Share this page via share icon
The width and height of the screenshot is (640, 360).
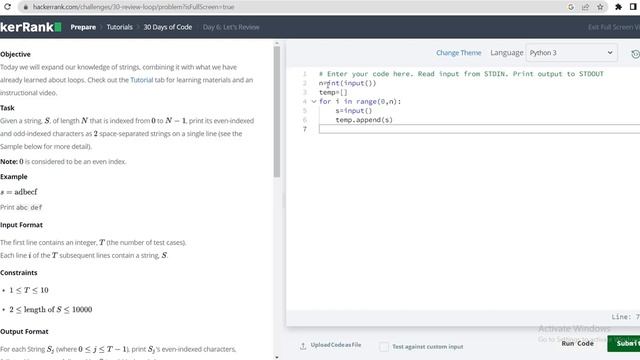pyautogui.click(x=585, y=7)
